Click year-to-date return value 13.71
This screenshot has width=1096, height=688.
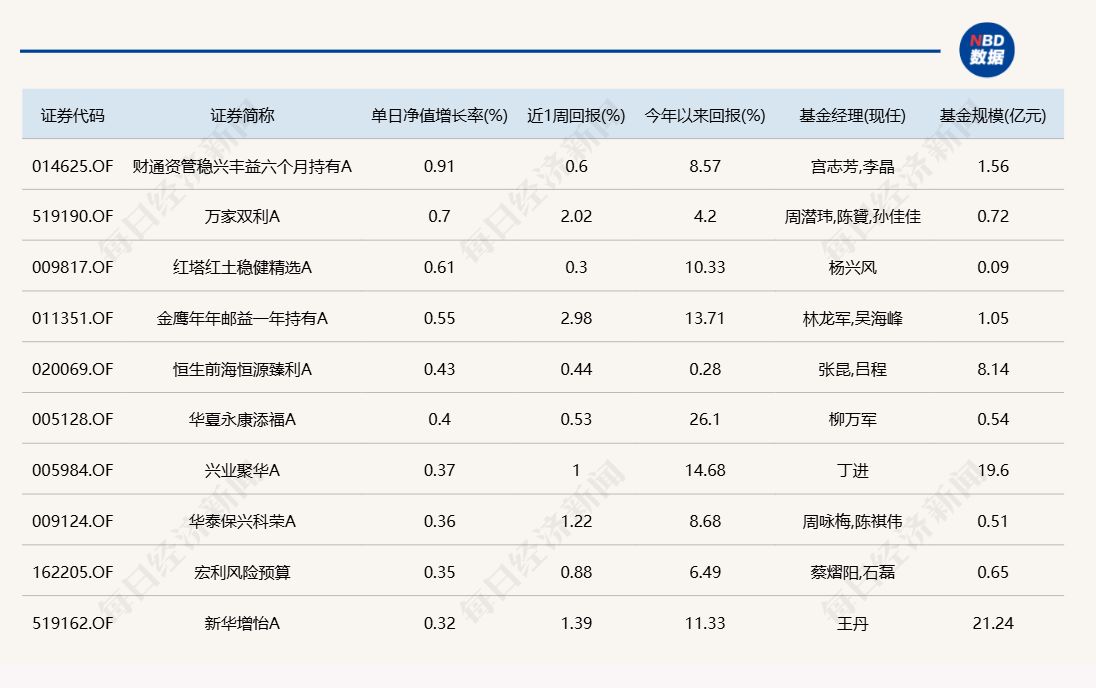coord(705,318)
